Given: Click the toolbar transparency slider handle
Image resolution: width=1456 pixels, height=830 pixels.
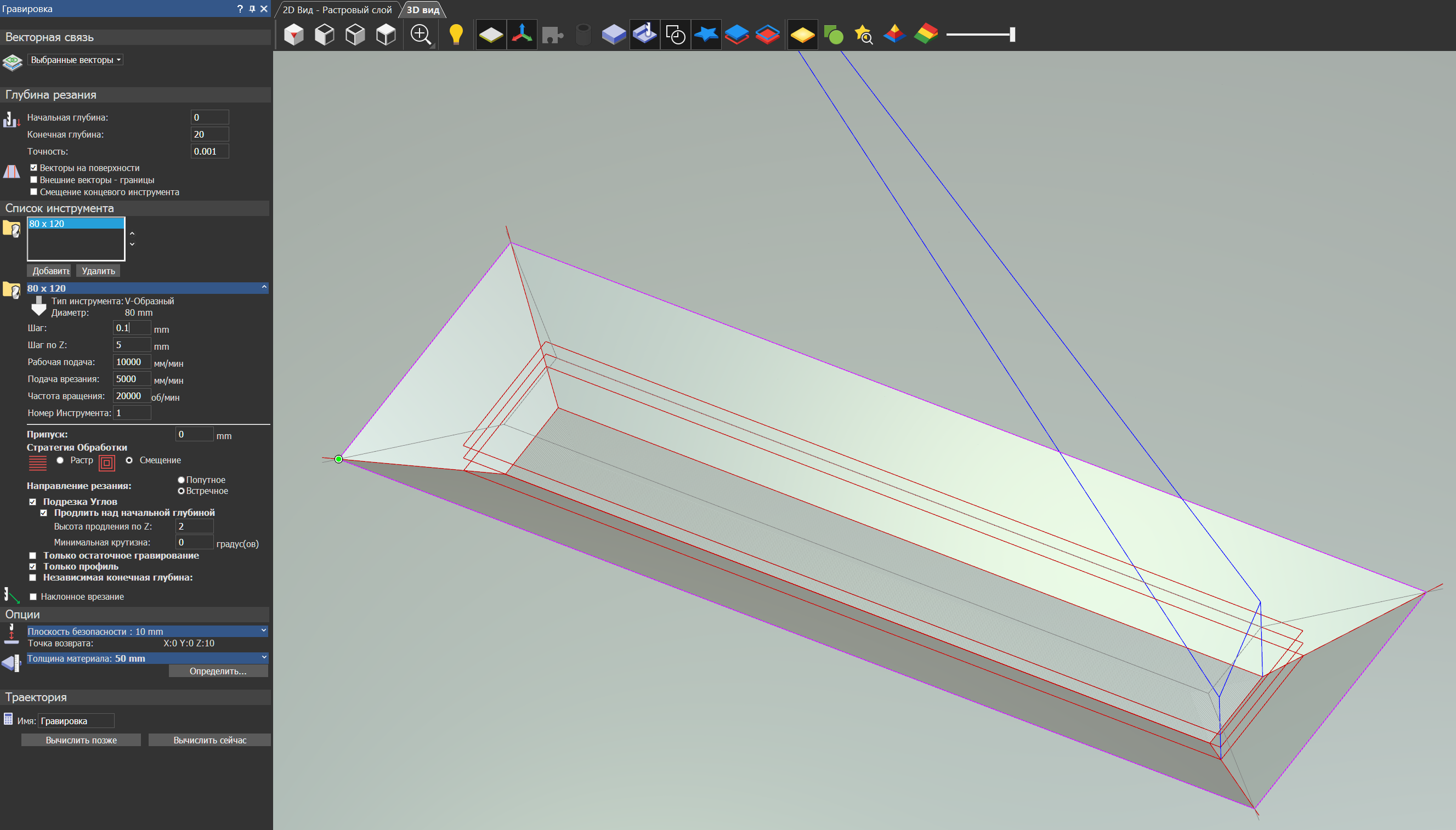Looking at the screenshot, I should point(1012,34).
